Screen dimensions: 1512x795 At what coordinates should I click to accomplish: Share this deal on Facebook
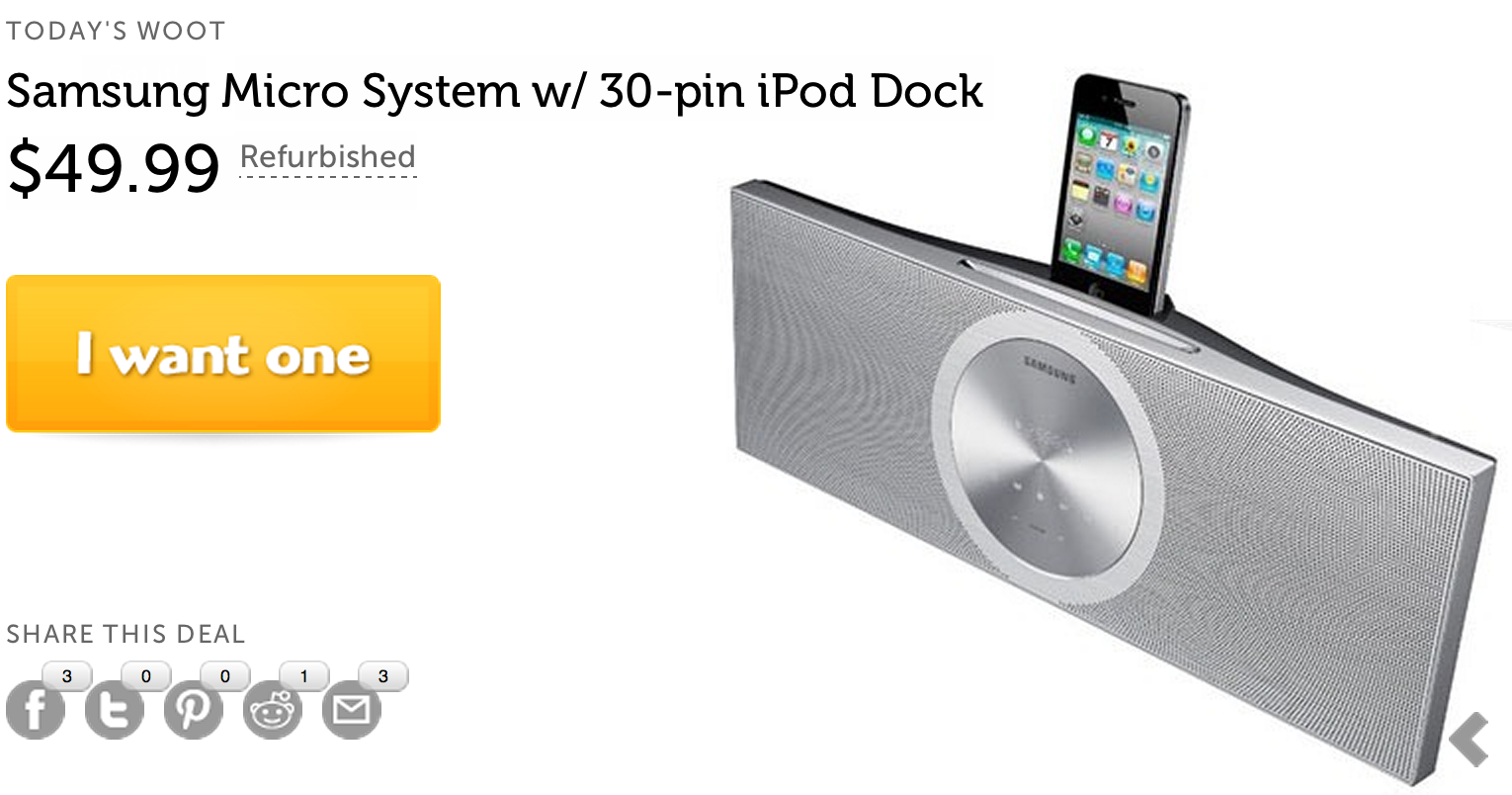36,710
